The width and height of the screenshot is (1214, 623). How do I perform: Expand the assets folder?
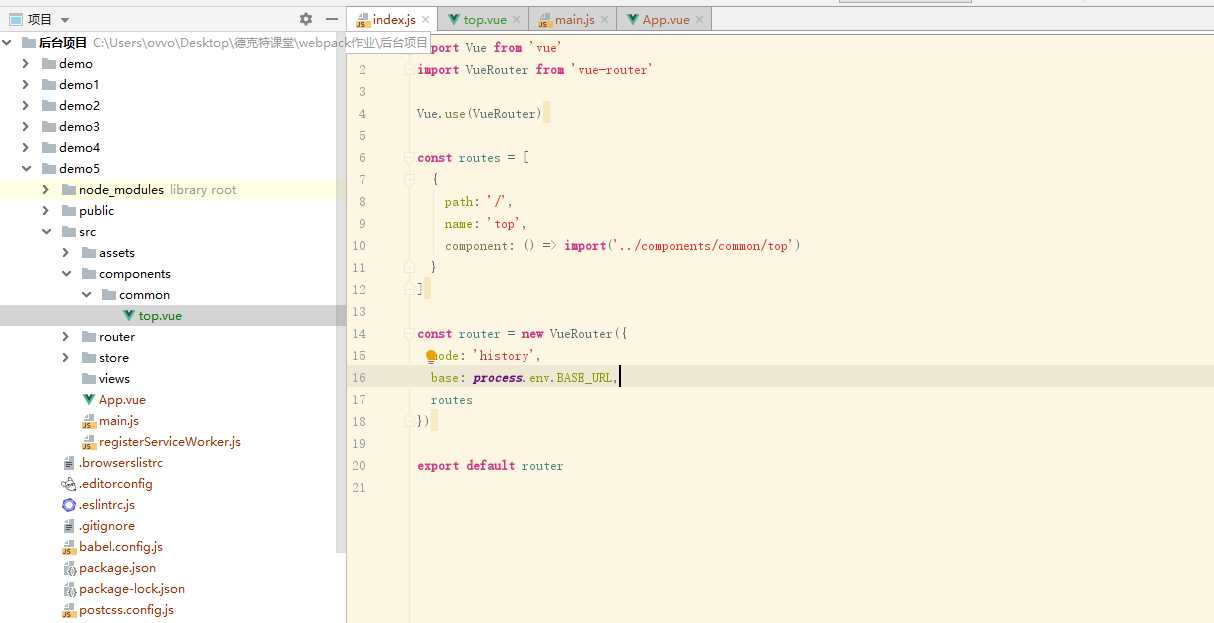coord(66,253)
